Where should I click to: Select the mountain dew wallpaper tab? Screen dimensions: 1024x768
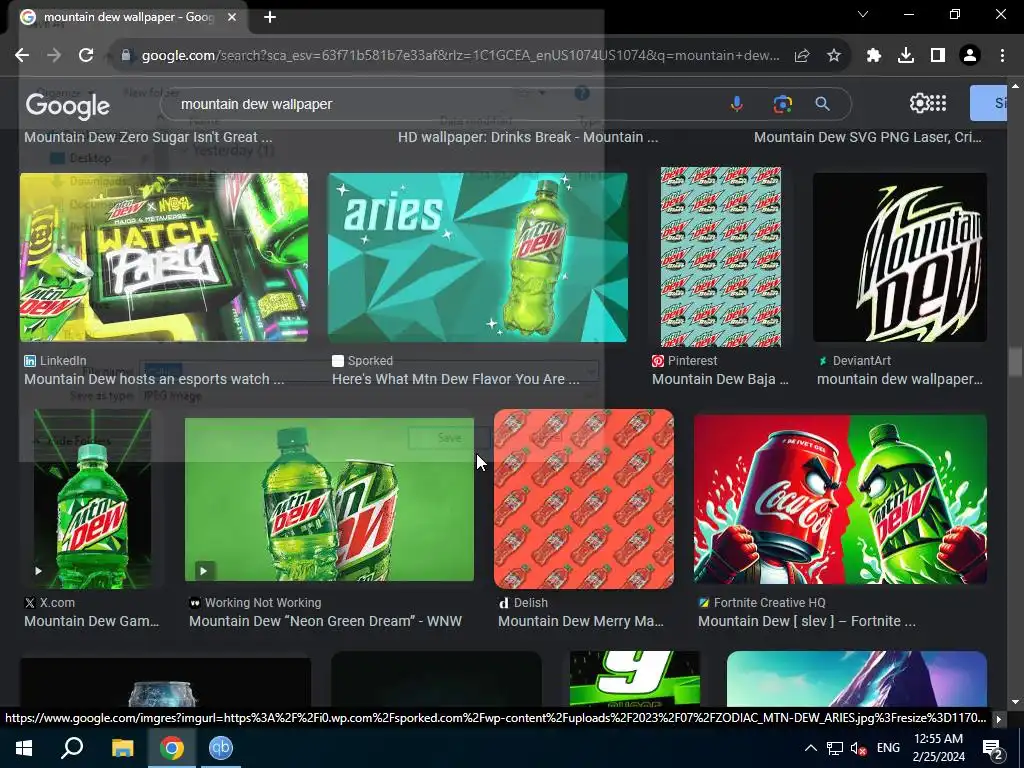127,18
